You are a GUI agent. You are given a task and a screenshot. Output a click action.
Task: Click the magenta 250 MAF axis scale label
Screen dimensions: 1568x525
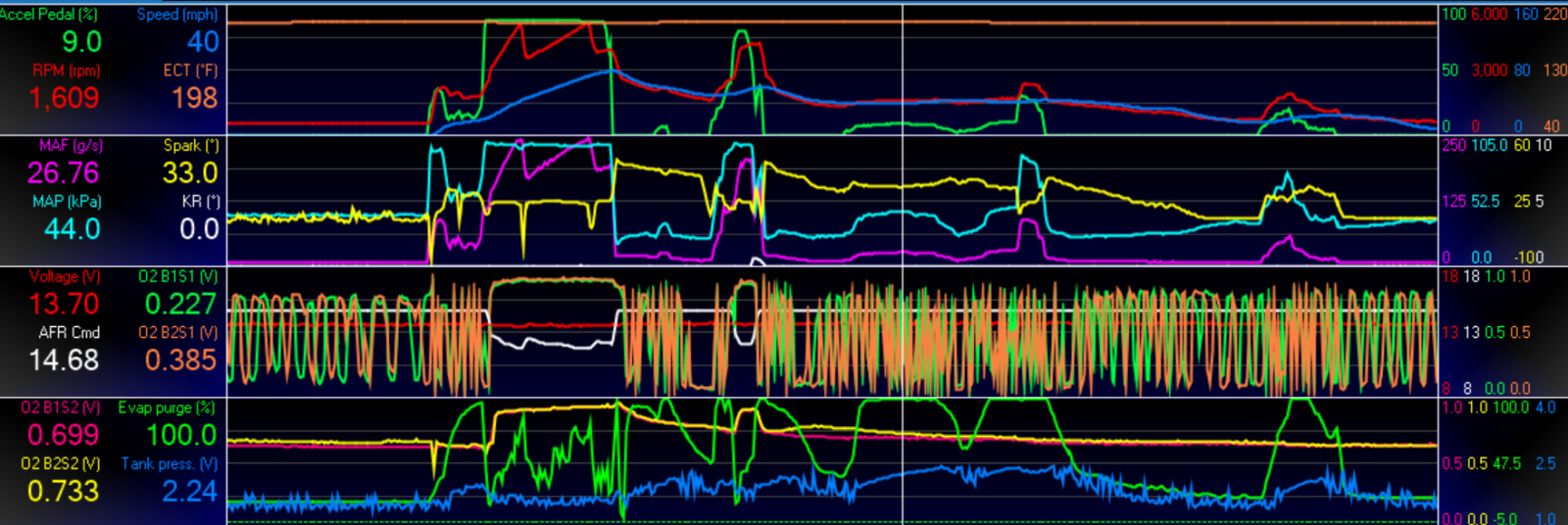pos(1454,145)
